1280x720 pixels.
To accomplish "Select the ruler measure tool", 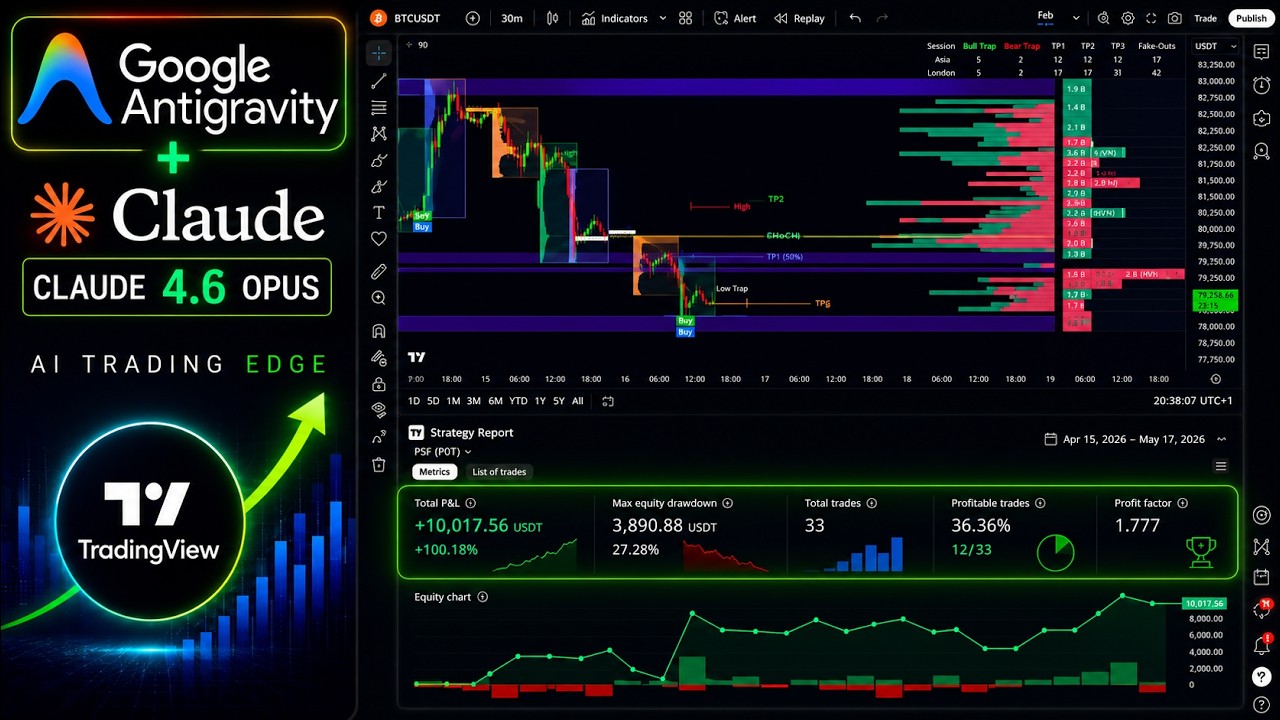I will 379,271.
